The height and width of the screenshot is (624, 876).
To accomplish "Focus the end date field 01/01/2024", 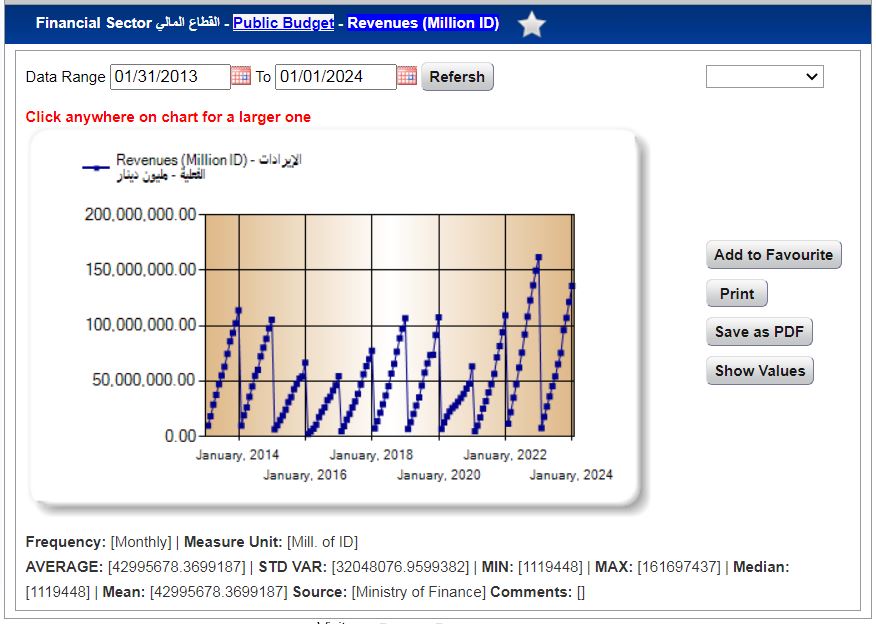I will tap(335, 77).
